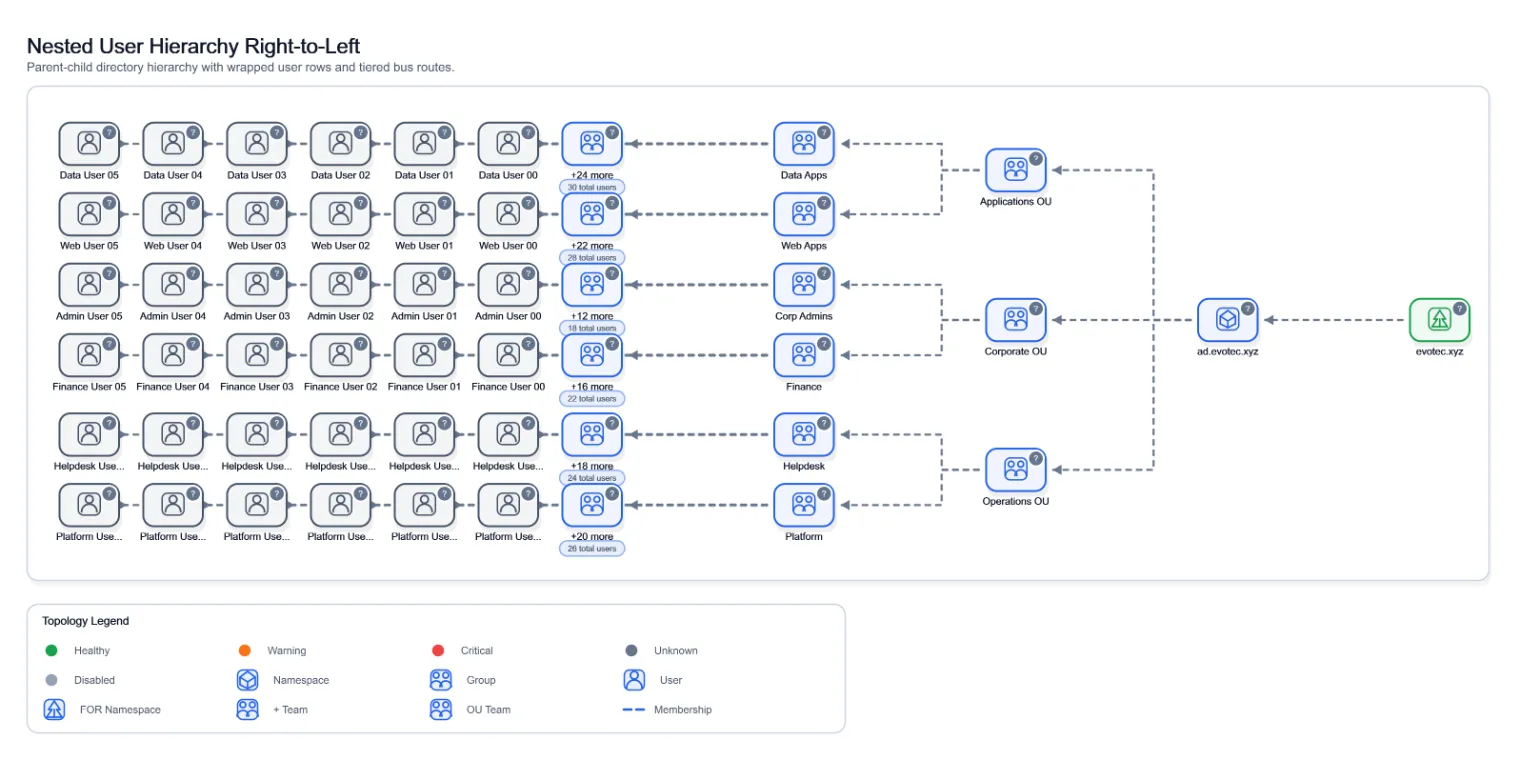Click the green Healthy legend dot
The image size is (1540, 760).
tap(52, 651)
